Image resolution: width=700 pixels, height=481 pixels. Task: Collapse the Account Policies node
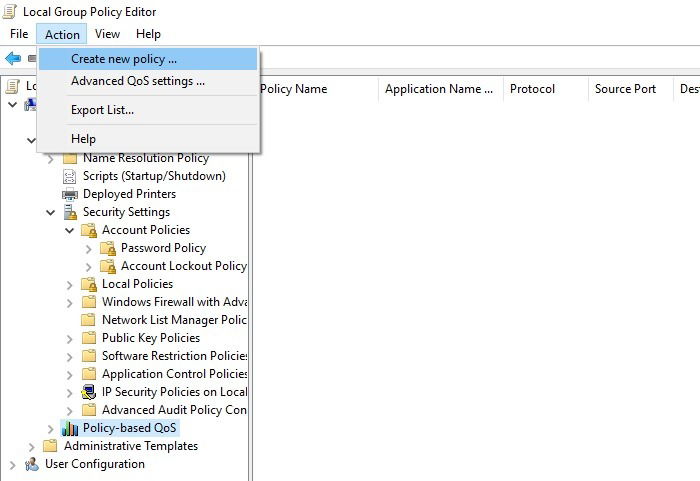click(x=70, y=230)
